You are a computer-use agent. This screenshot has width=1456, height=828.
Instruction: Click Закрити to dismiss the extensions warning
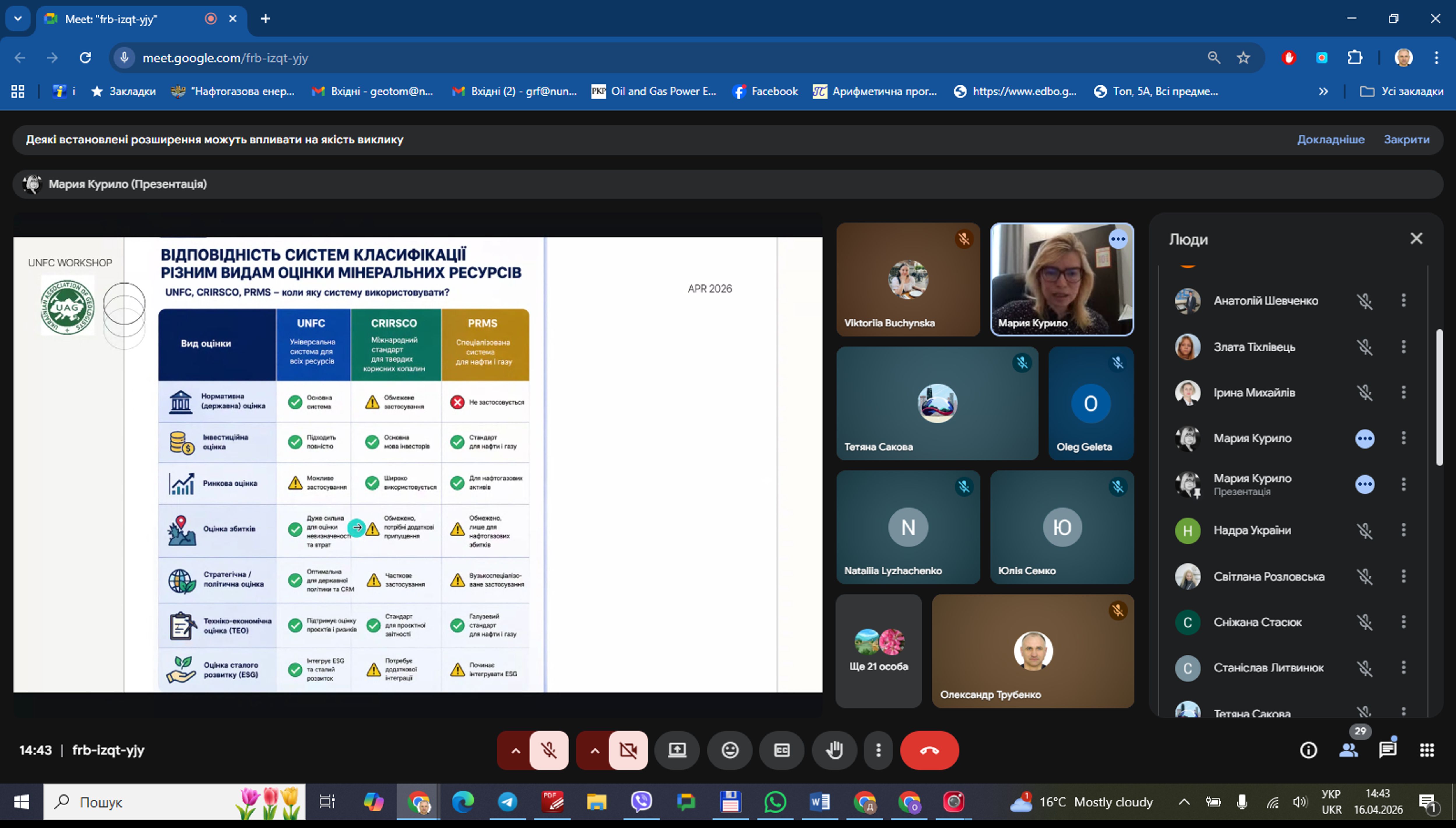click(1406, 139)
